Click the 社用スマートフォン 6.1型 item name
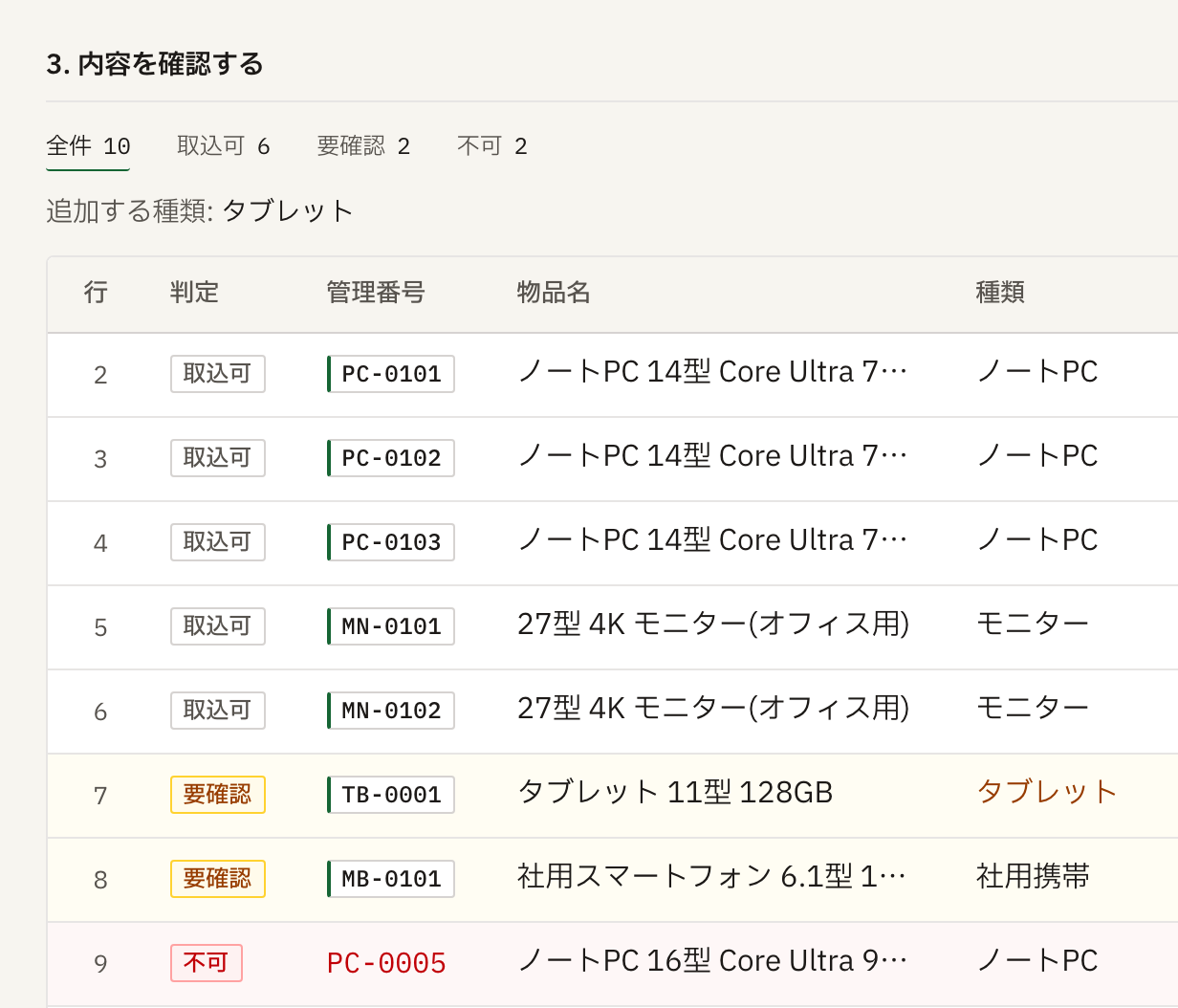This screenshot has height=1008, width=1178. 712,877
